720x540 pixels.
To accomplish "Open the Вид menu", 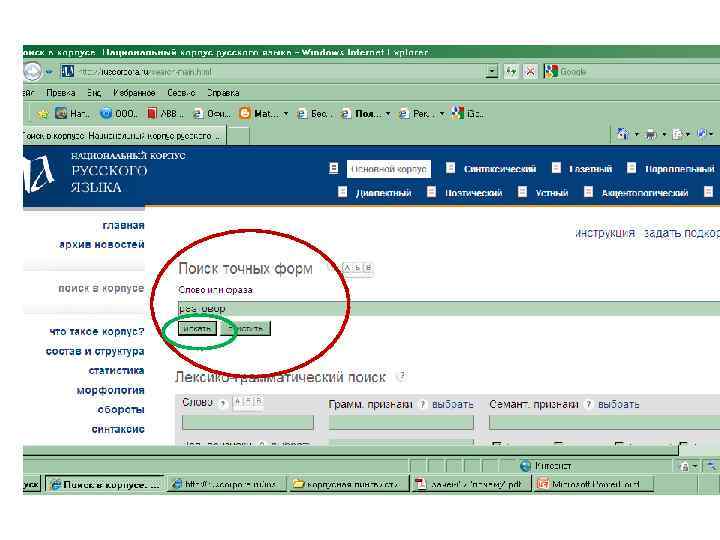I will [94, 93].
